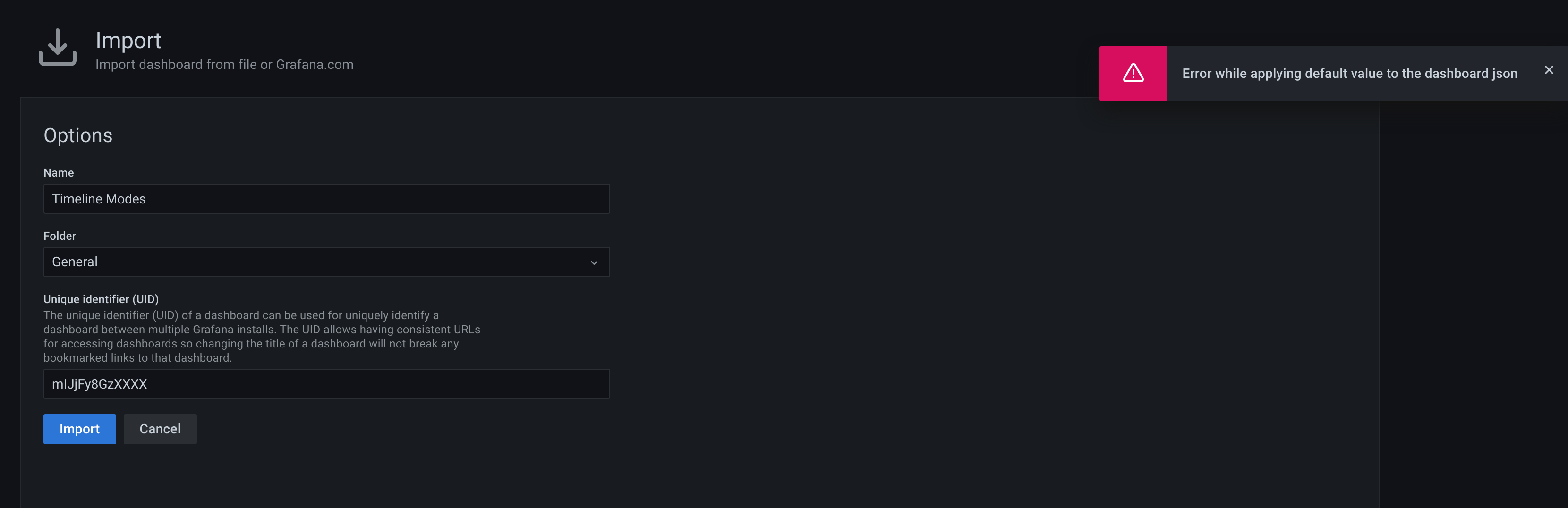The height and width of the screenshot is (508, 1568).
Task: Cancel the dashboard import
Action: [x=160, y=429]
